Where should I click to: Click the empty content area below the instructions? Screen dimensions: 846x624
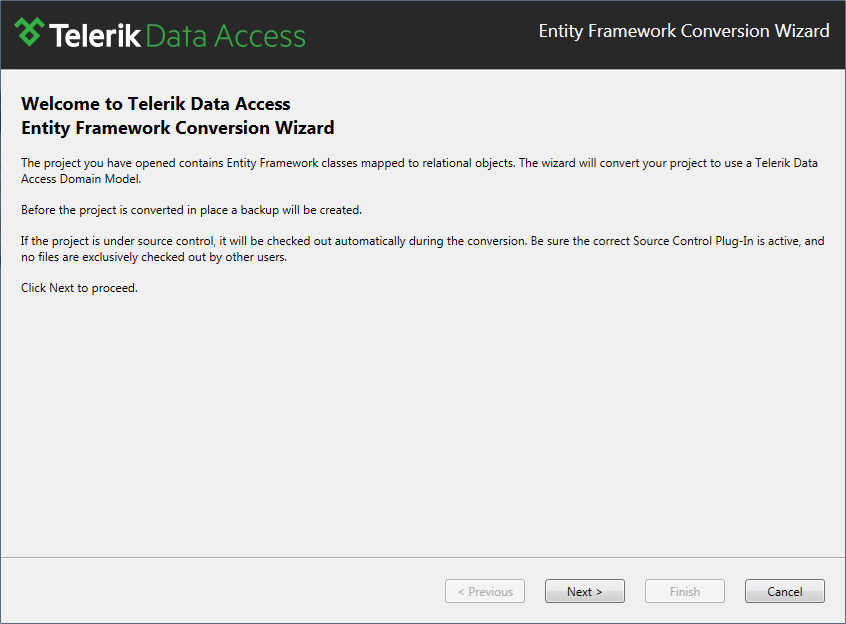coord(423,426)
